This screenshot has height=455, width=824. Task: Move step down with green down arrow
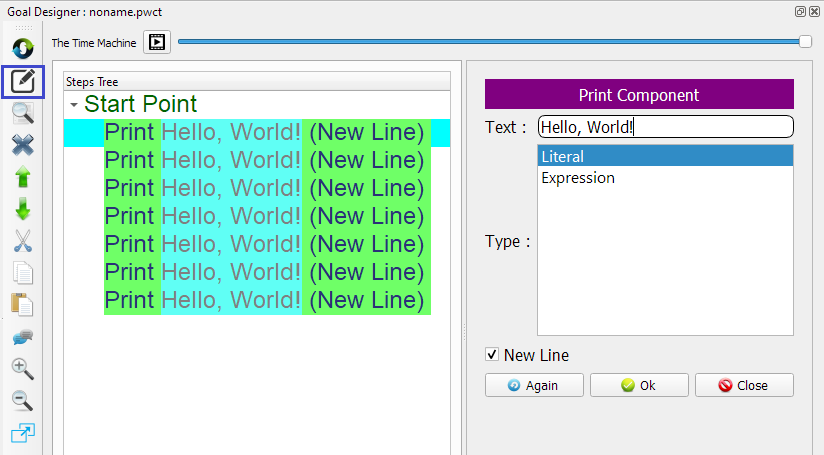[23, 210]
